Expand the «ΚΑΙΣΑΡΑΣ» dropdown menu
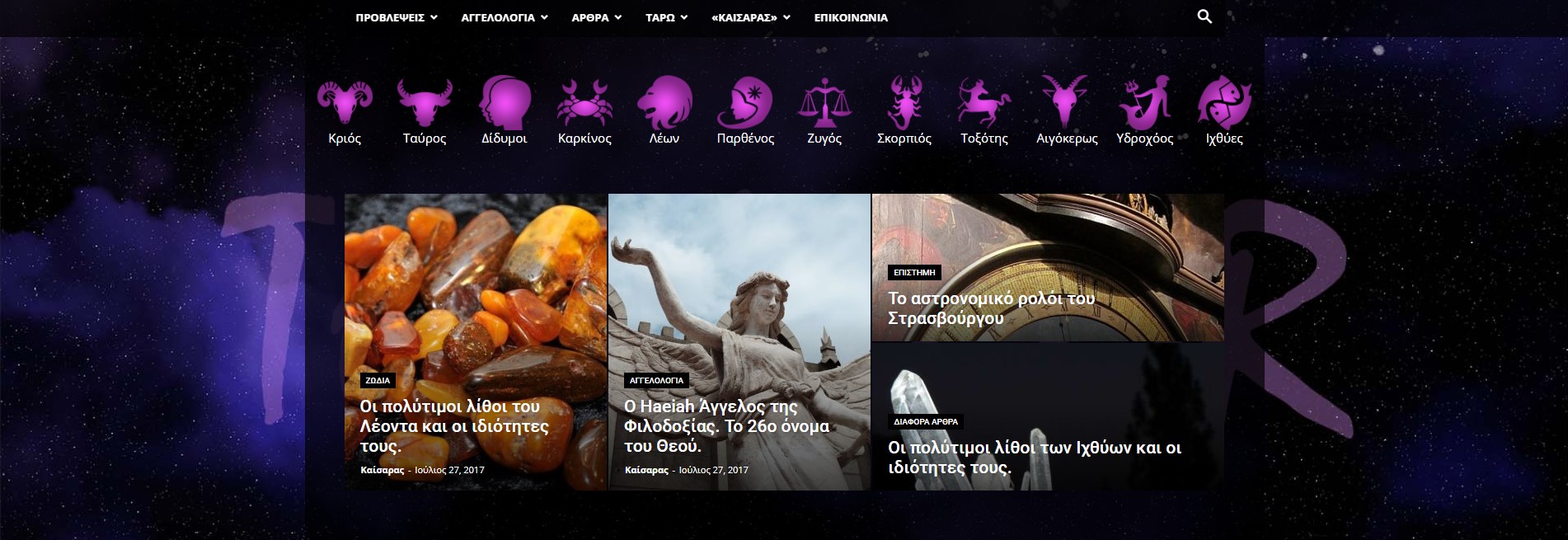The image size is (1568, 540). pos(751,17)
